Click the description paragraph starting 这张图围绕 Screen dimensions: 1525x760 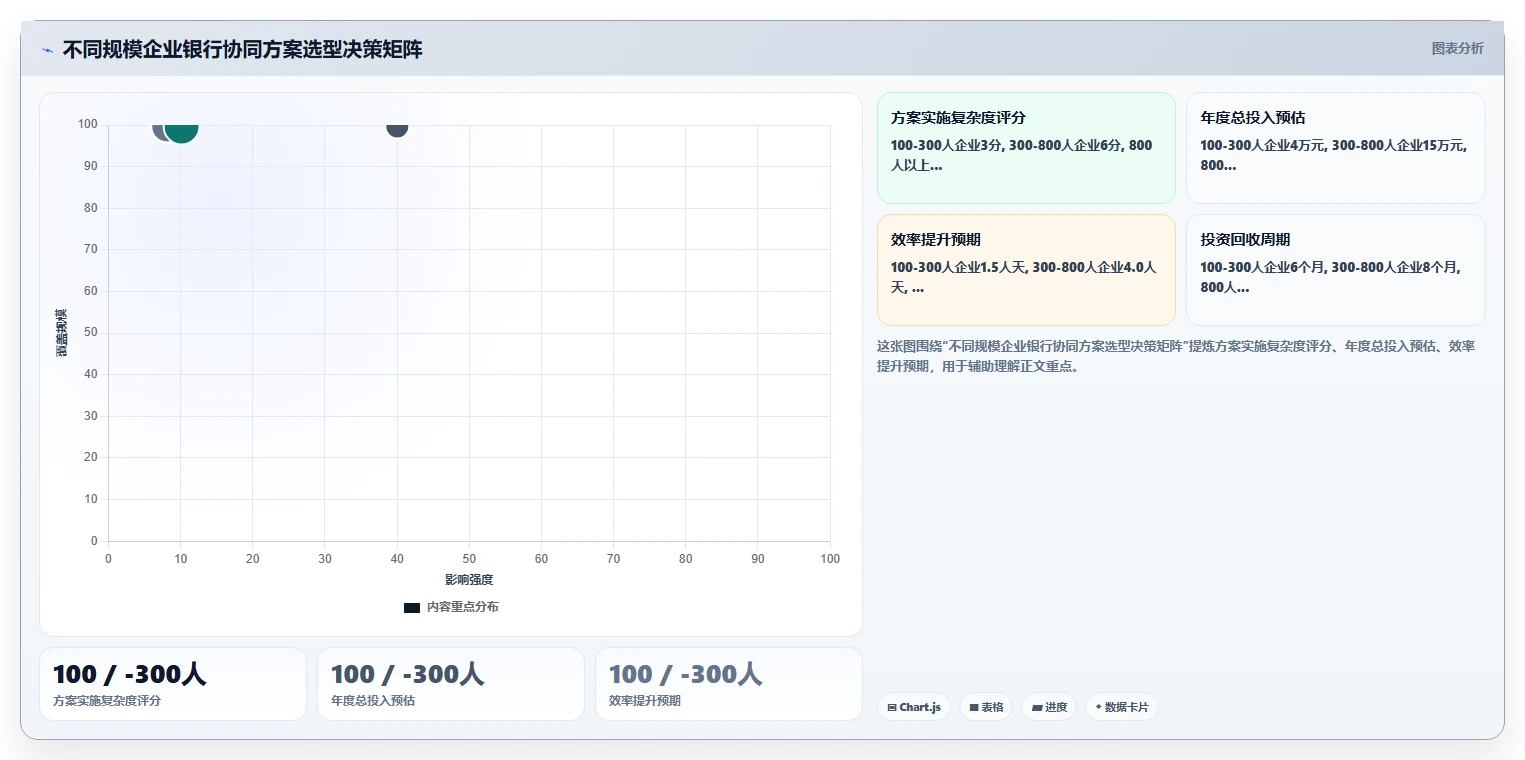tap(1176, 356)
